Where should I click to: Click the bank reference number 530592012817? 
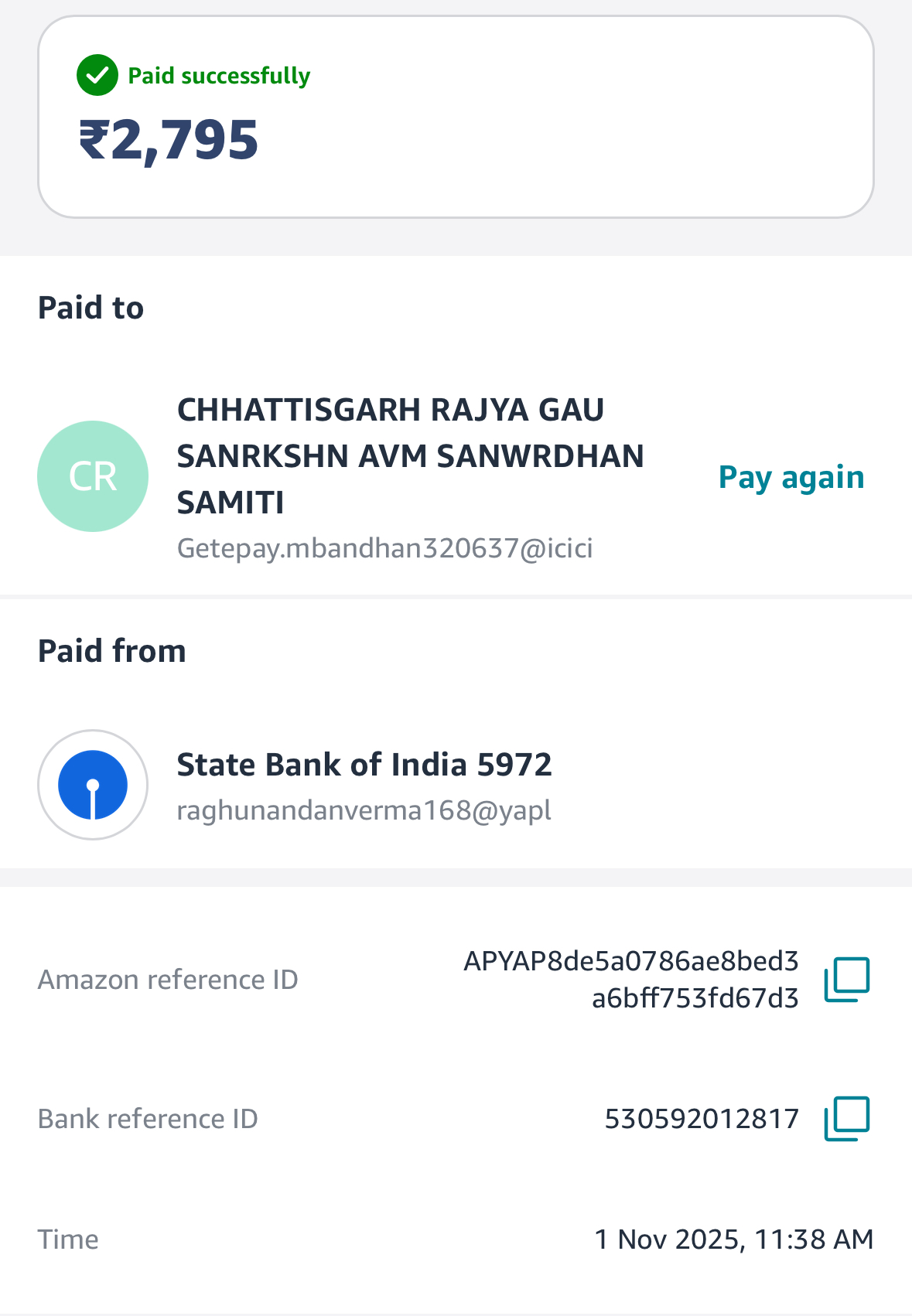click(702, 1119)
